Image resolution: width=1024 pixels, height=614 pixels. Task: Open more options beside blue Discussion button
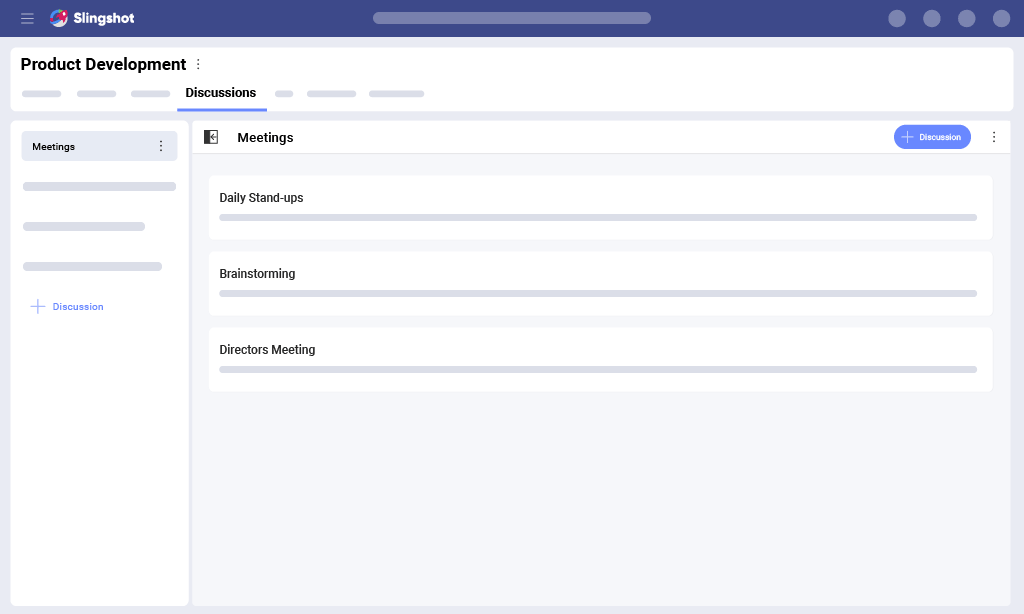993,137
